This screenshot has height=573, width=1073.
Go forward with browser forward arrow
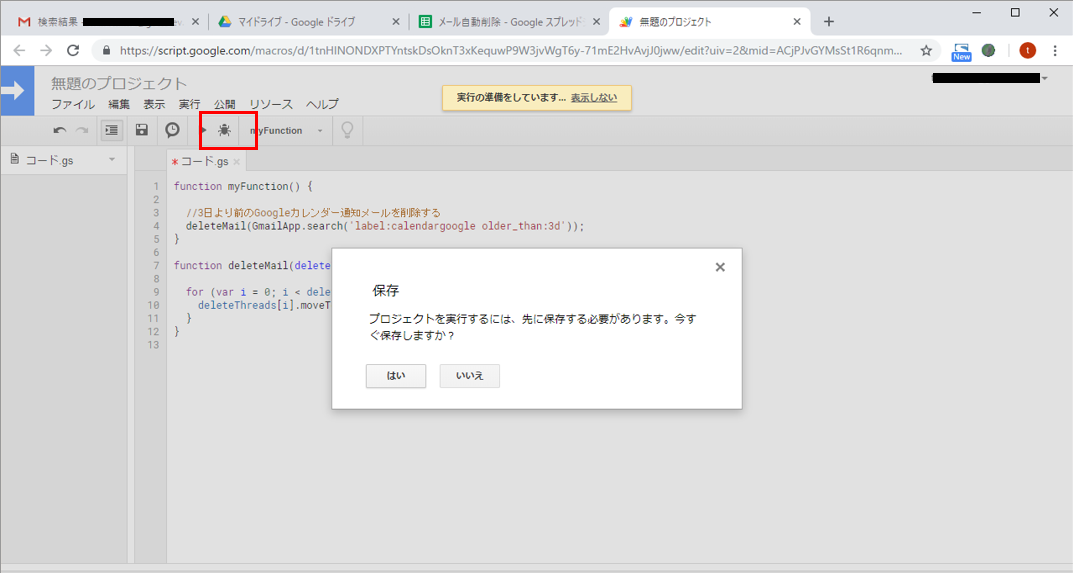(x=46, y=50)
